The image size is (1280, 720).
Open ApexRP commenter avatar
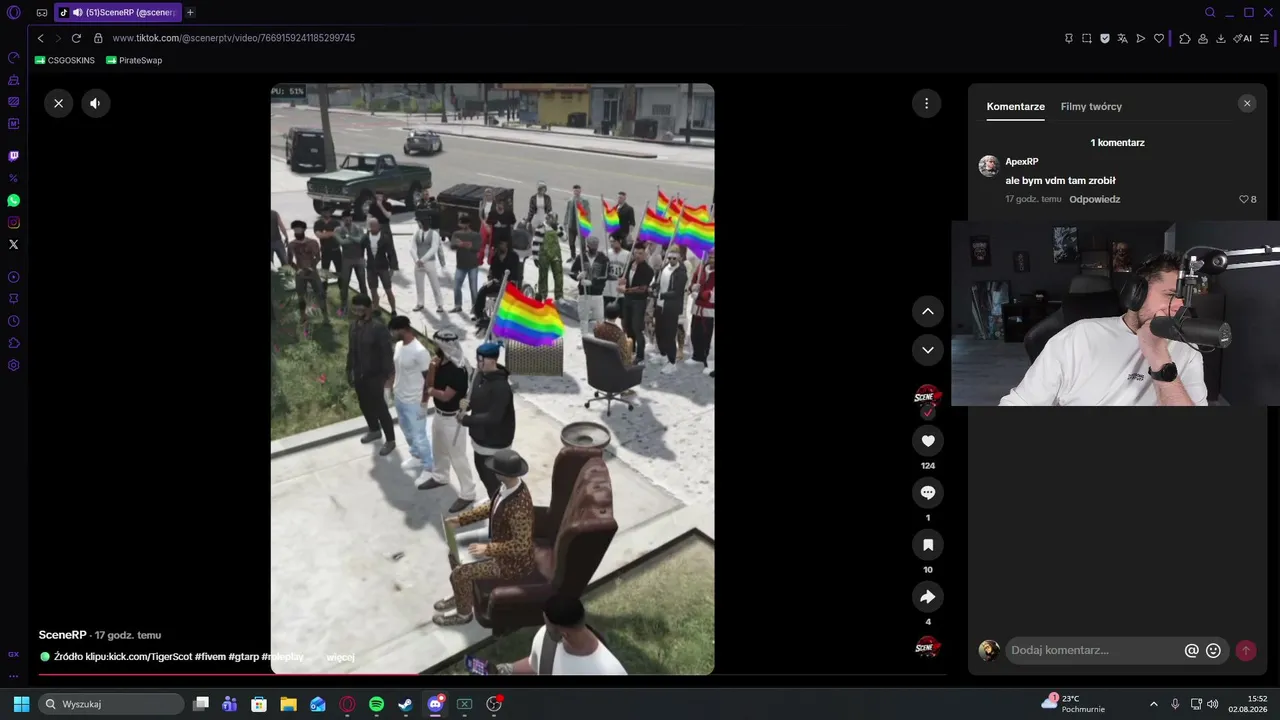(989, 166)
